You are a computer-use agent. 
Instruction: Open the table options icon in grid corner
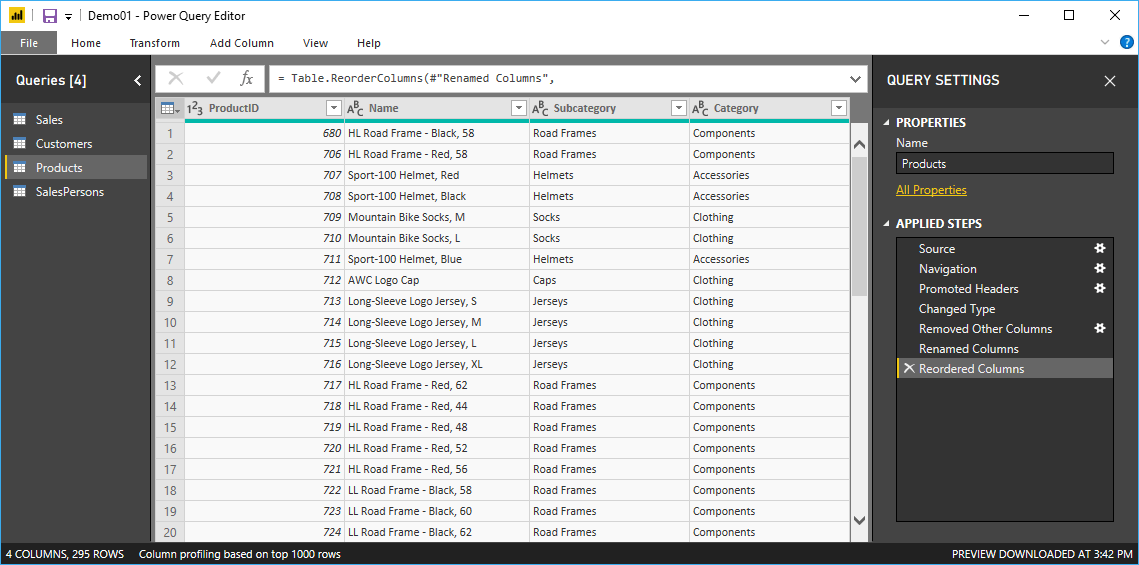point(170,108)
